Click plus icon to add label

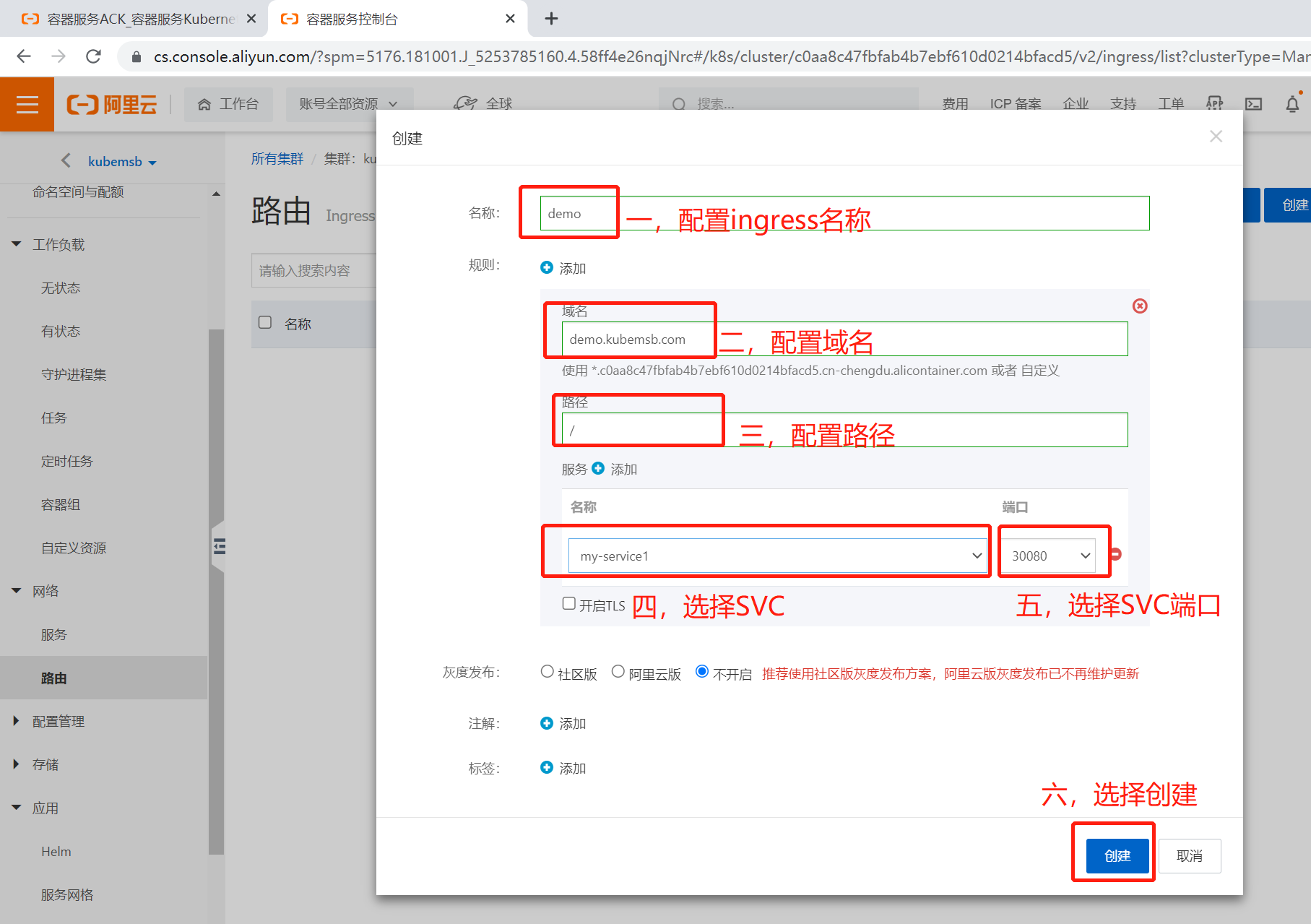(547, 767)
